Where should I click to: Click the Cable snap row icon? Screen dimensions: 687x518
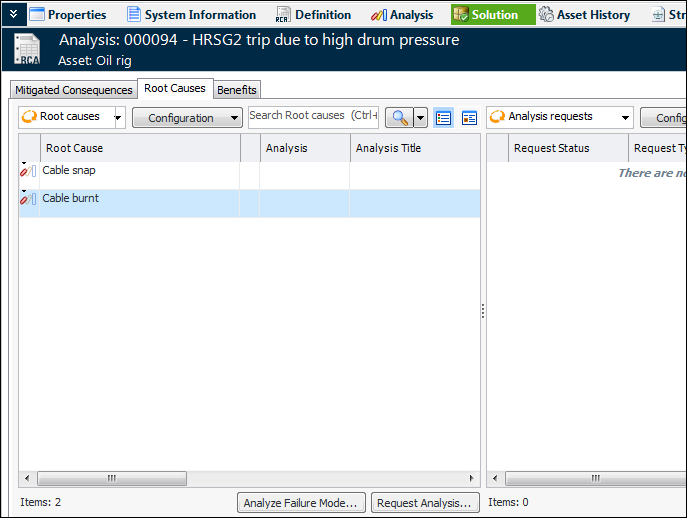[28, 171]
